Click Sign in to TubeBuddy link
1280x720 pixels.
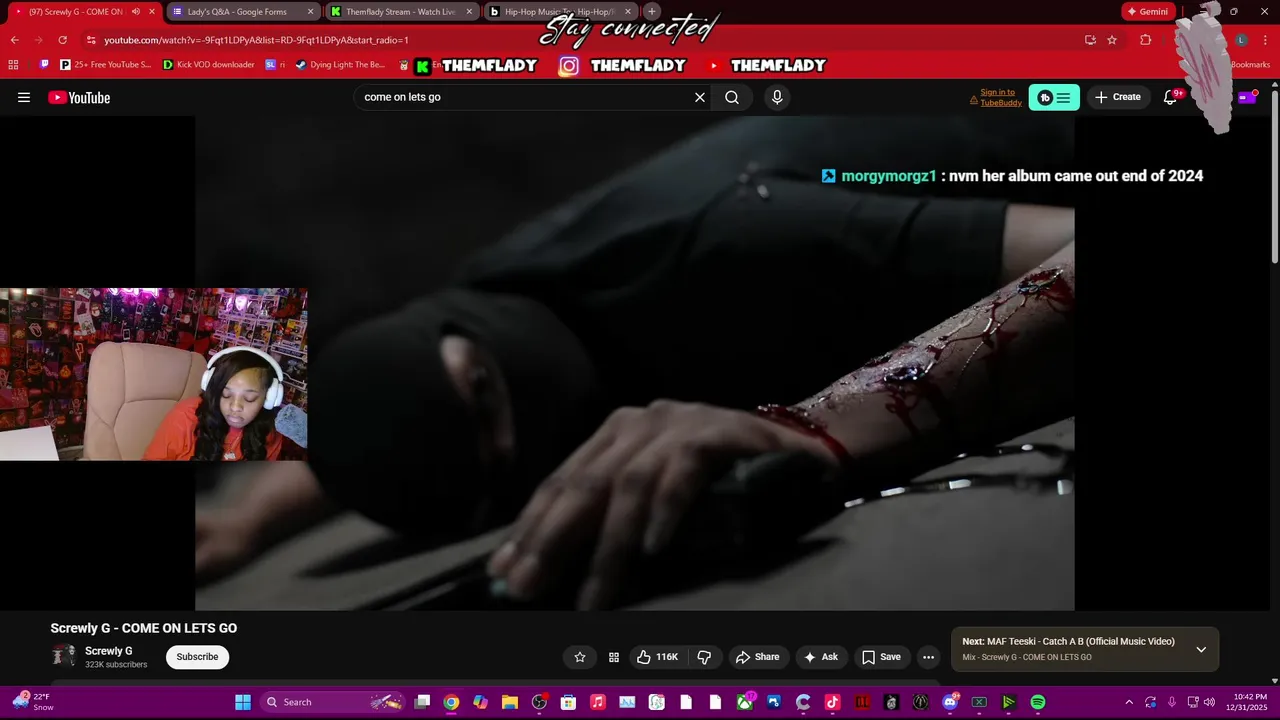(1000, 97)
